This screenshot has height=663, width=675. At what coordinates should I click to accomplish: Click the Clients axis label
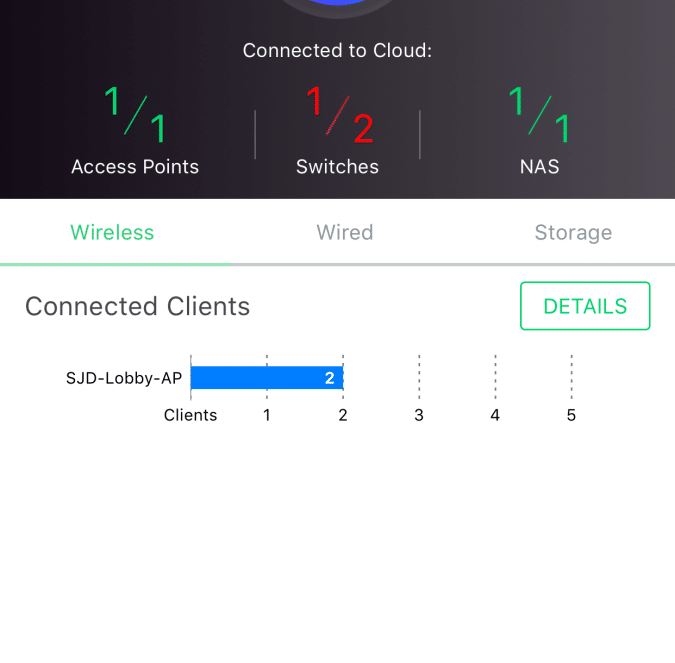[x=190, y=415]
